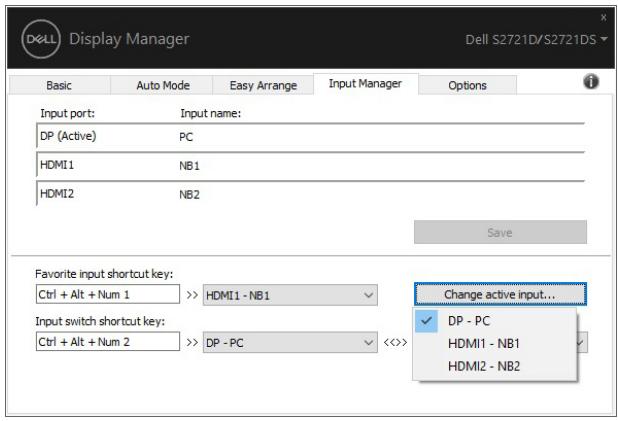Close the Display Manager window

pos(603,17)
